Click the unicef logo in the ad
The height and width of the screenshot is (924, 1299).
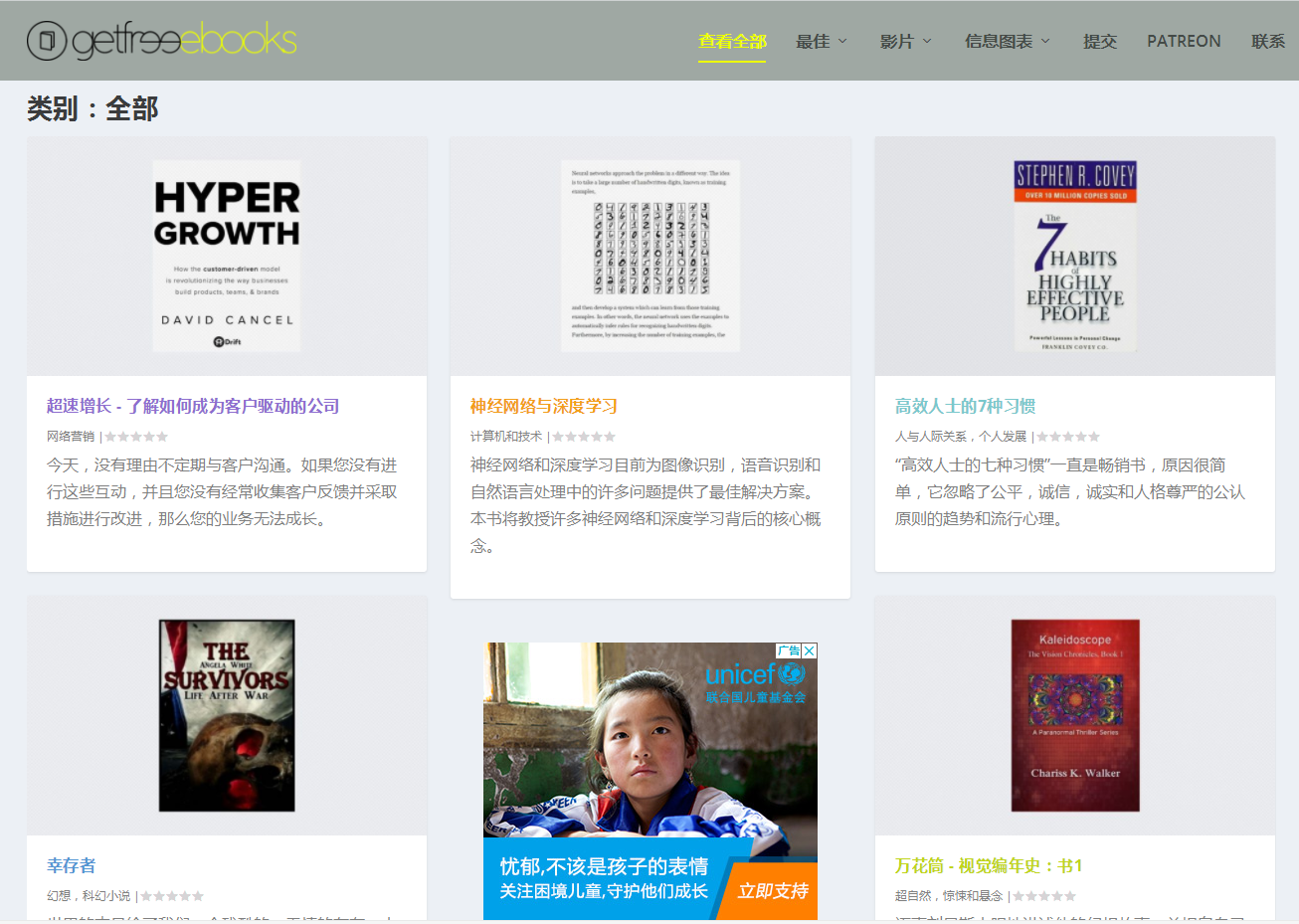(755, 682)
